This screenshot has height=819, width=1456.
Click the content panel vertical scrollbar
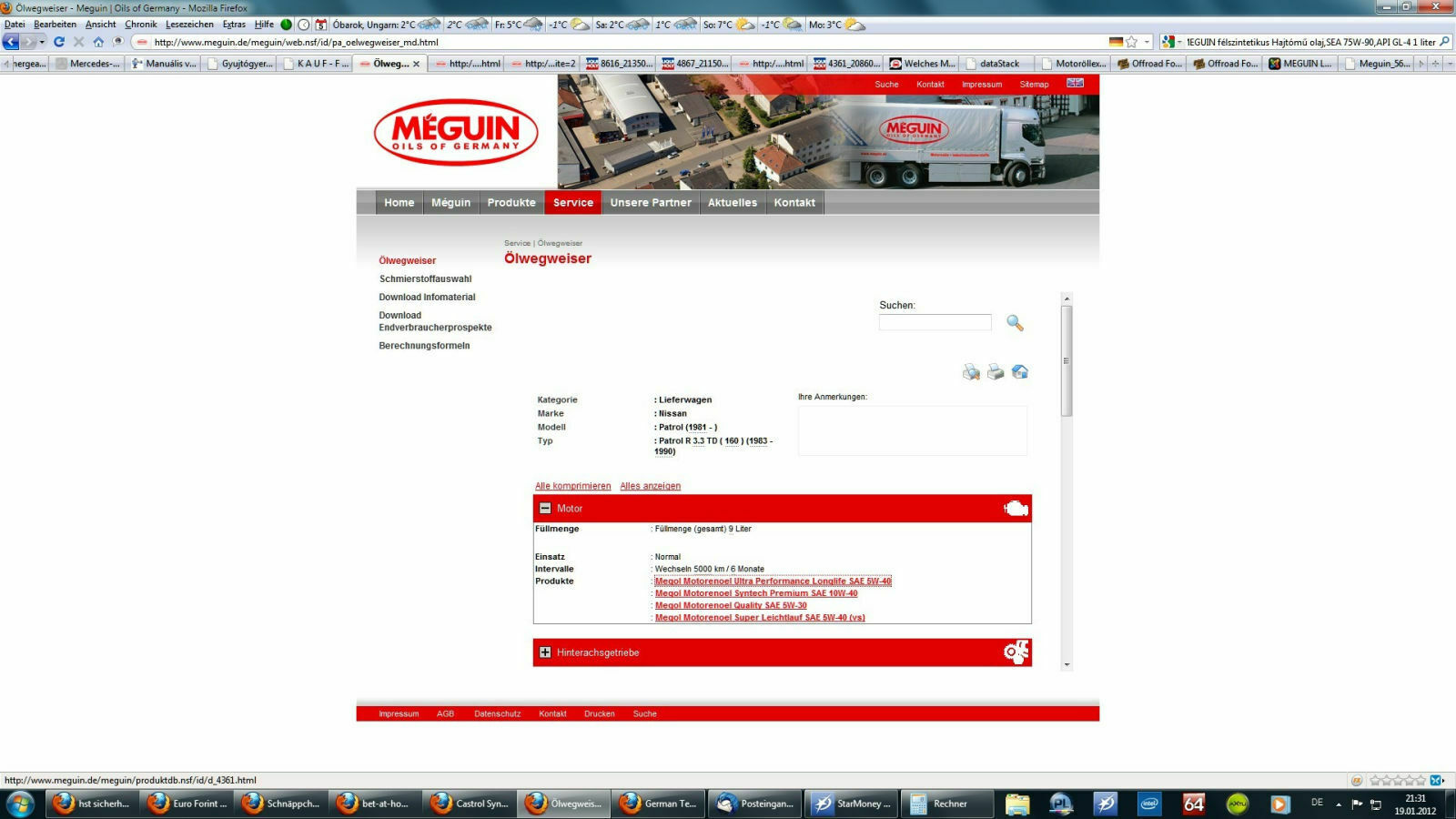click(1067, 360)
